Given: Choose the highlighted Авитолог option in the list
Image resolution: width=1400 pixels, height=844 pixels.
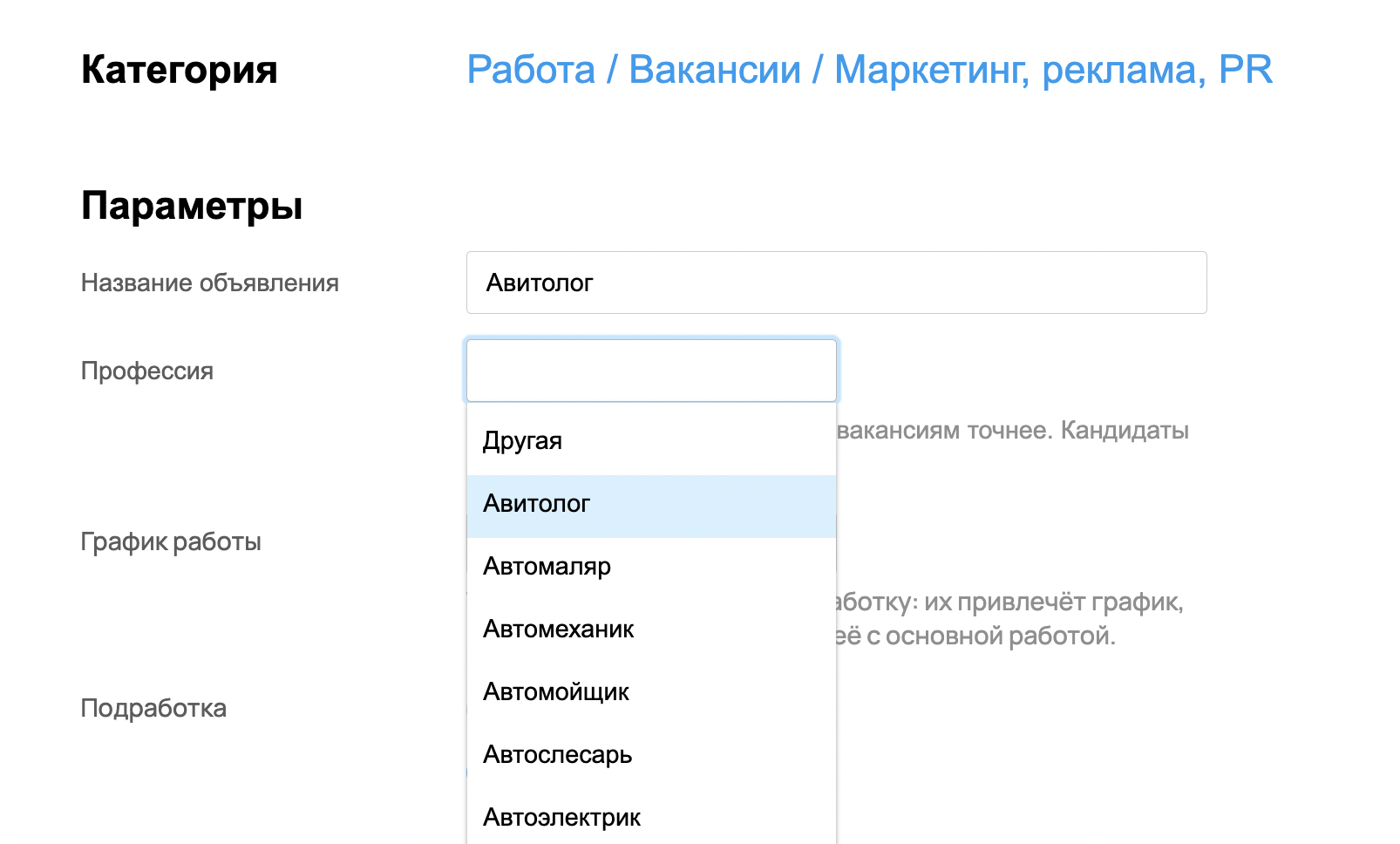Looking at the screenshot, I should click(x=537, y=504).
